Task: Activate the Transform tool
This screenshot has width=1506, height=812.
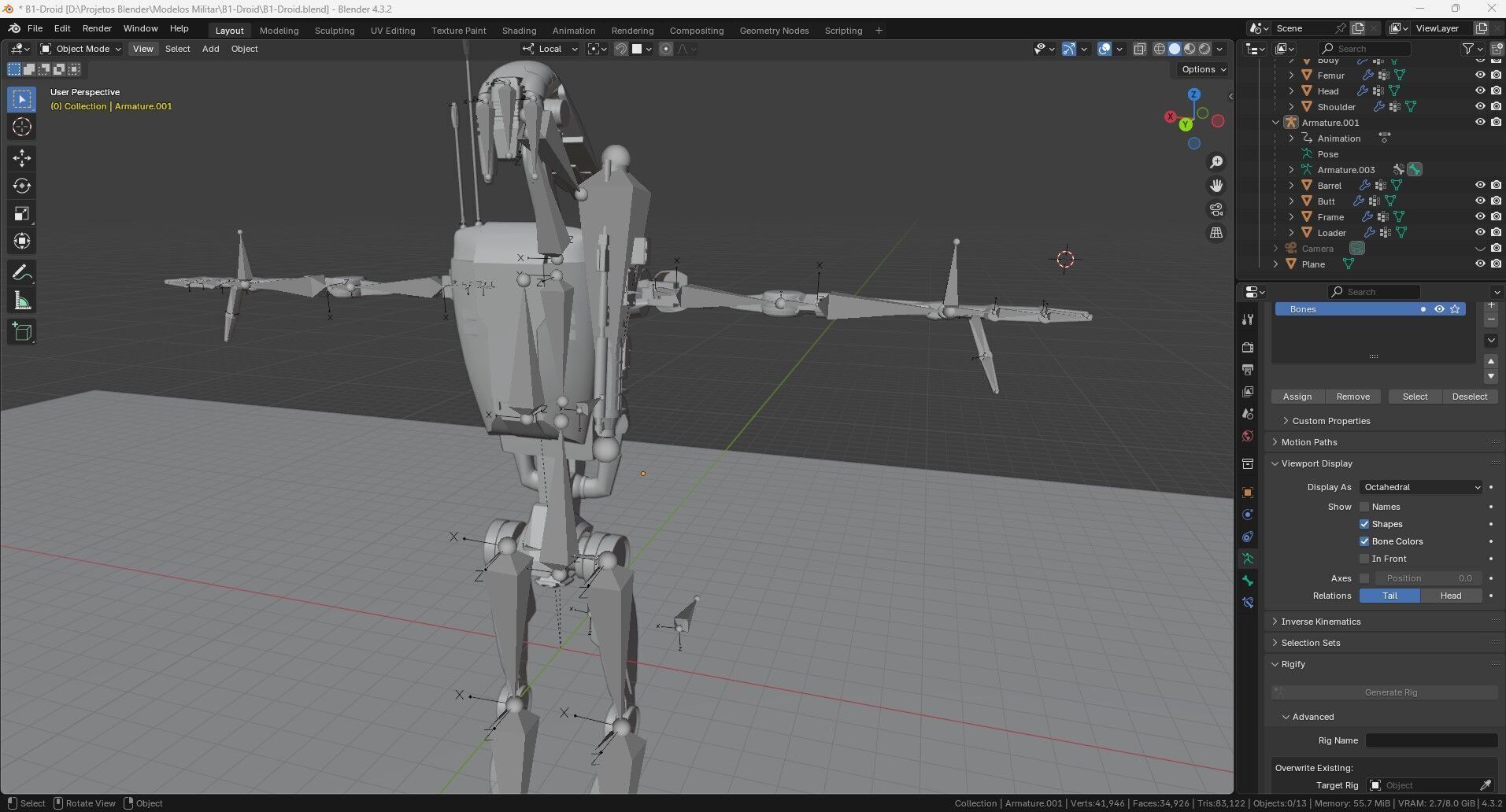Action: click(x=22, y=241)
